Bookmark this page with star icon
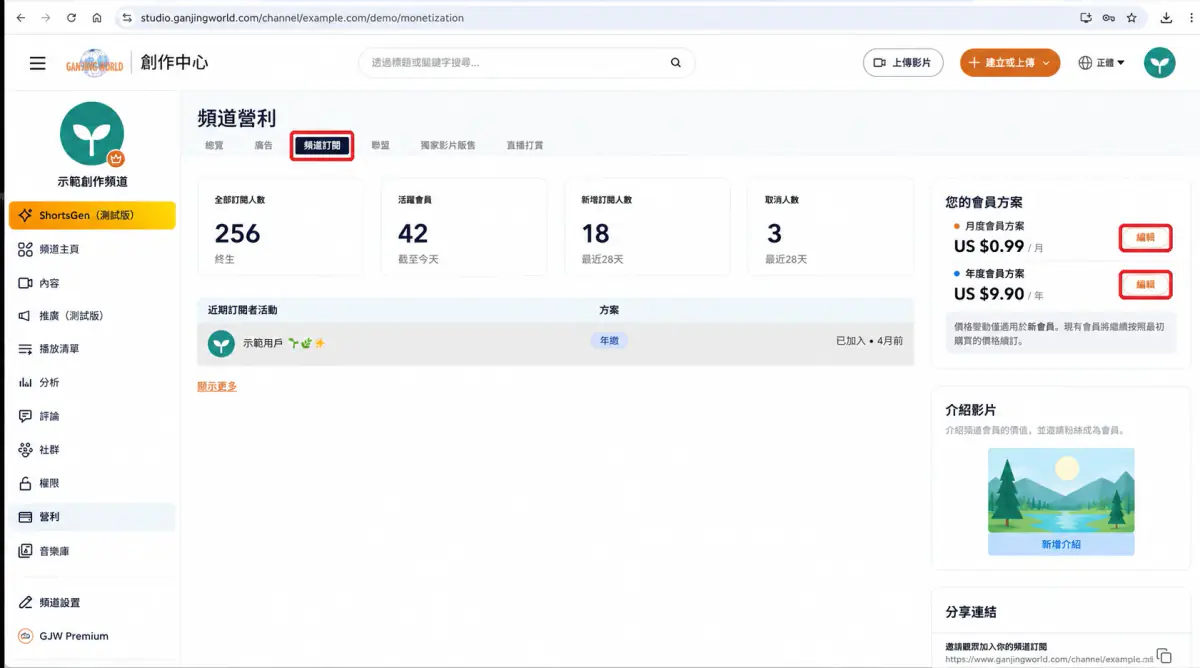Screen dimensions: 1200x668 pos(1131,18)
